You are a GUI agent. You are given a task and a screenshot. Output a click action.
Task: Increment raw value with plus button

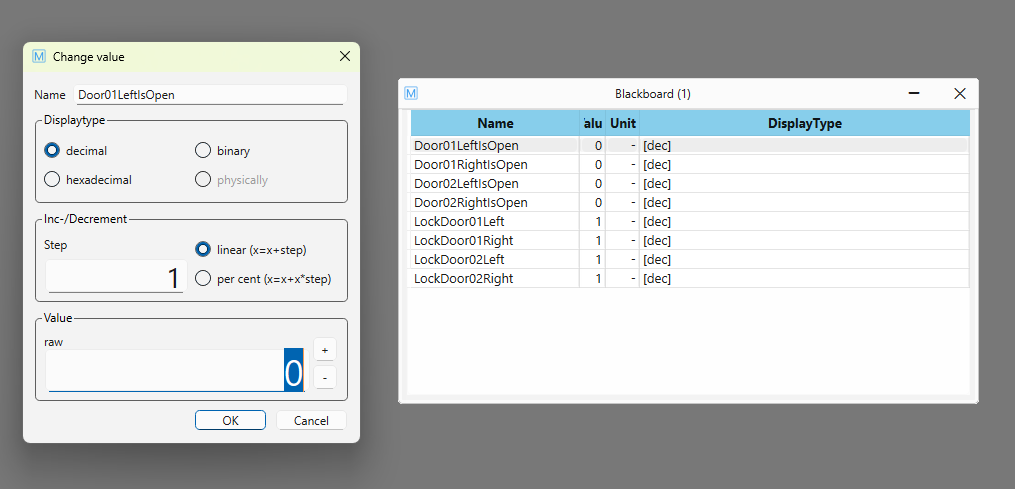pyautogui.click(x=324, y=349)
